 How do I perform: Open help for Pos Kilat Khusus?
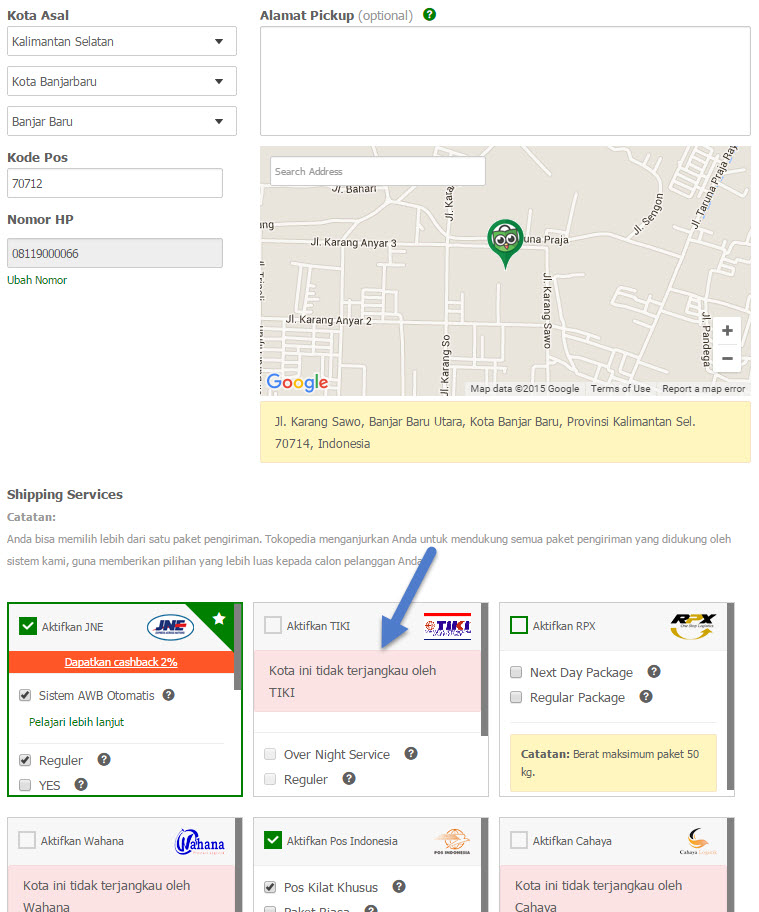[399, 886]
